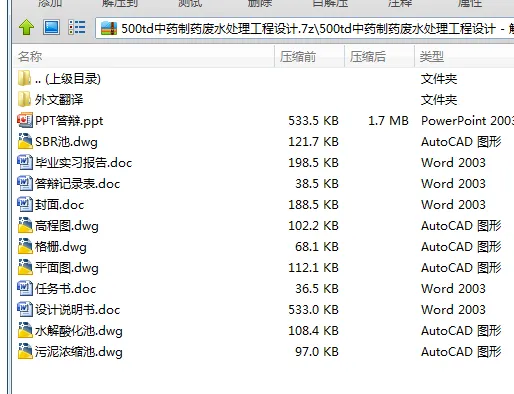Click the 1.7 MB compressed size value
The width and height of the screenshot is (514, 394).
(x=388, y=121)
